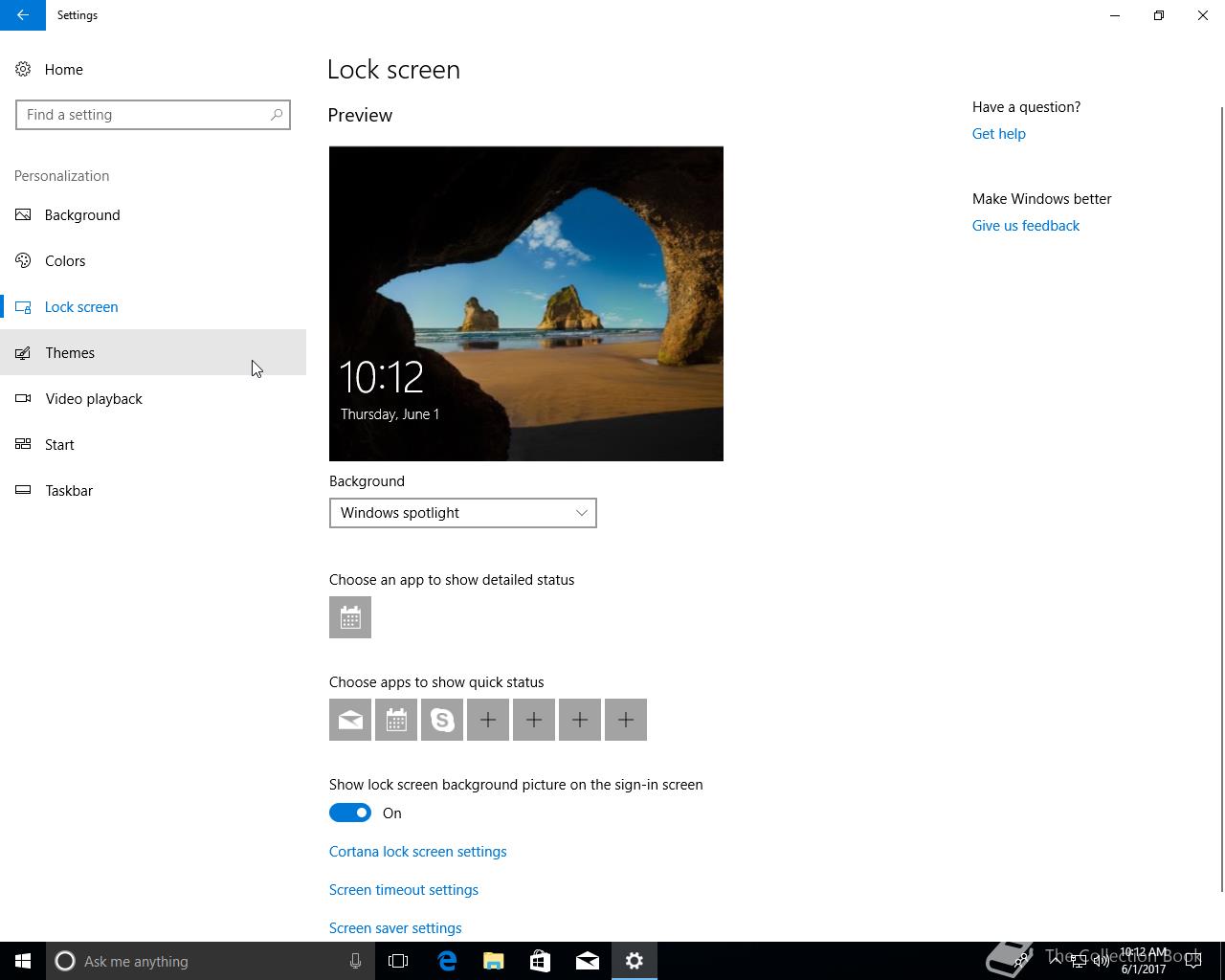Viewport: 1225px width, 980px height.
Task: Click the Calendar detailed status app icon
Action: [350, 617]
